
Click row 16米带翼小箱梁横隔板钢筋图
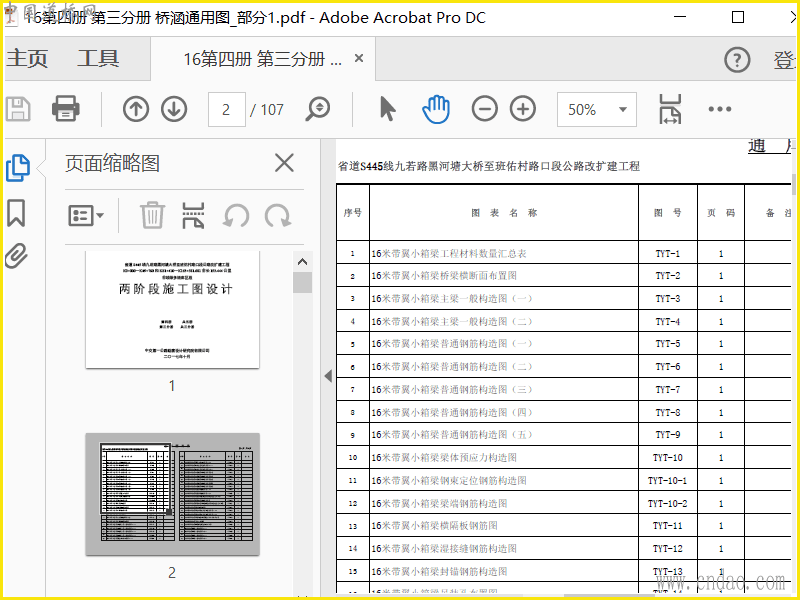[504, 526]
